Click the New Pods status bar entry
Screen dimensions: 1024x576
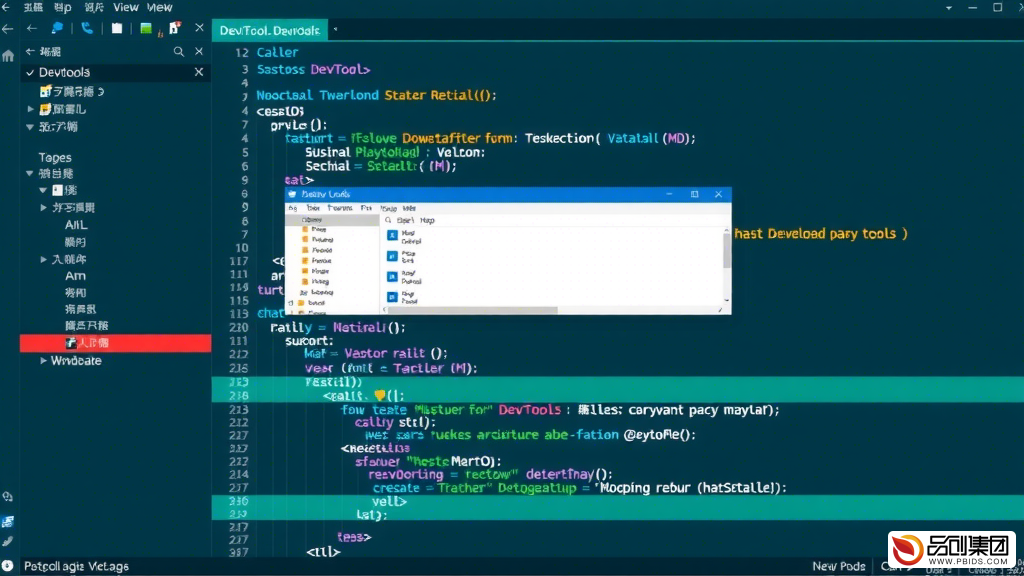coord(839,566)
